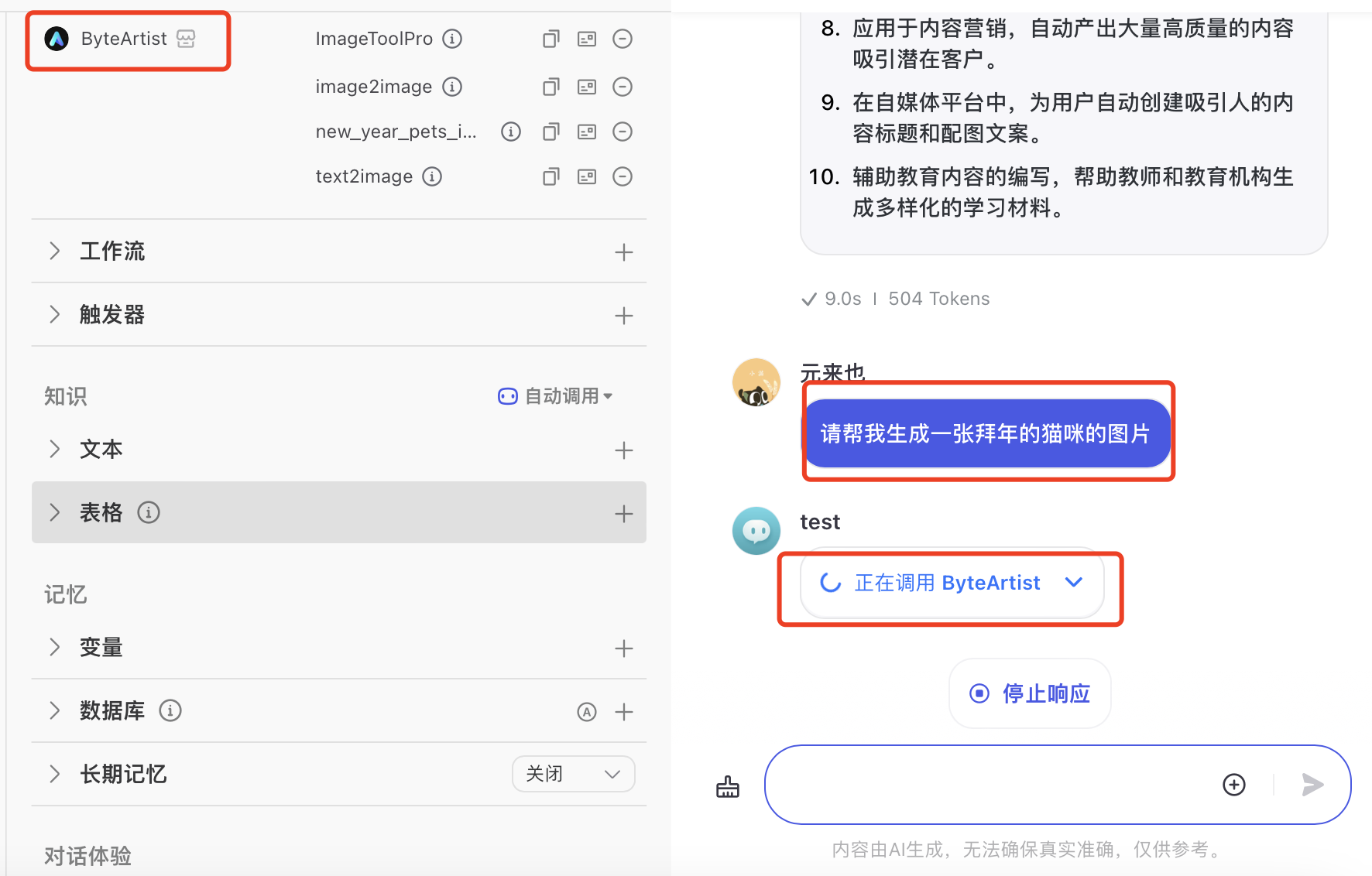Add a new 工作流 with plus icon
This screenshot has height=876, width=1372.
[x=624, y=252]
